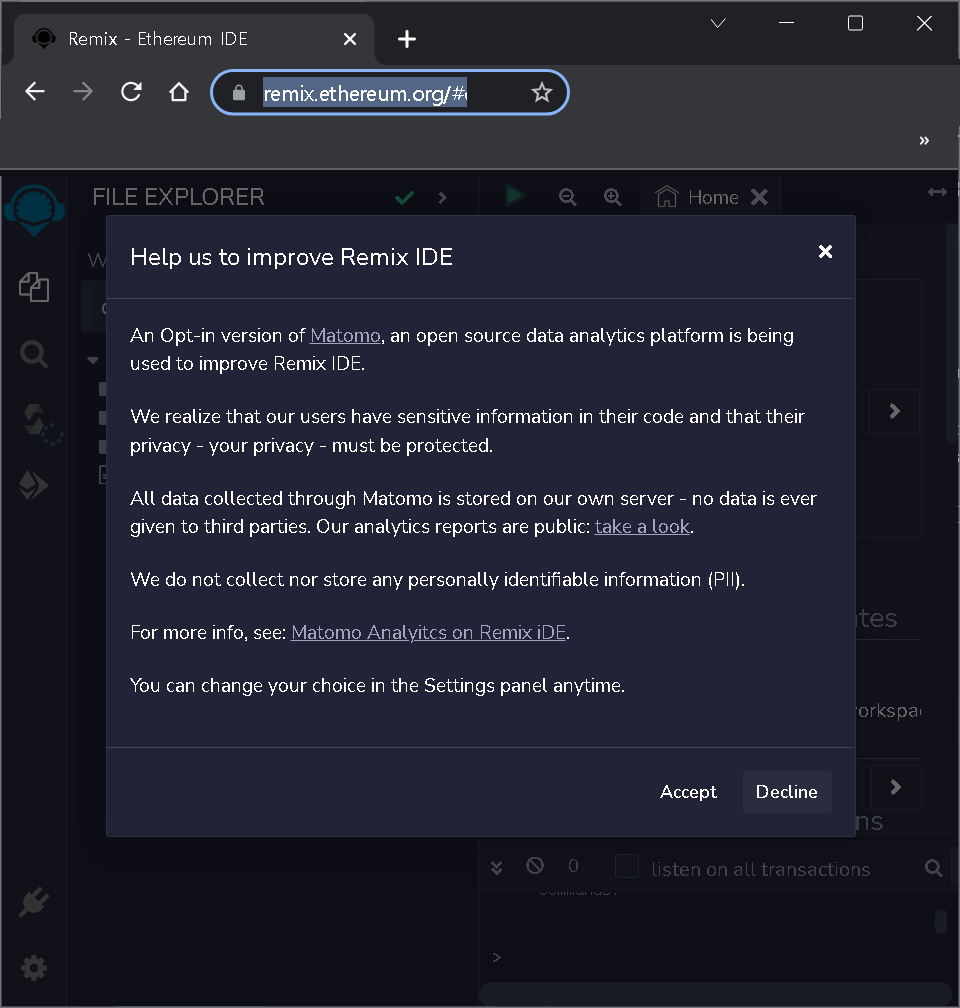Bookmark page with the star icon
960x1008 pixels.
(x=541, y=93)
